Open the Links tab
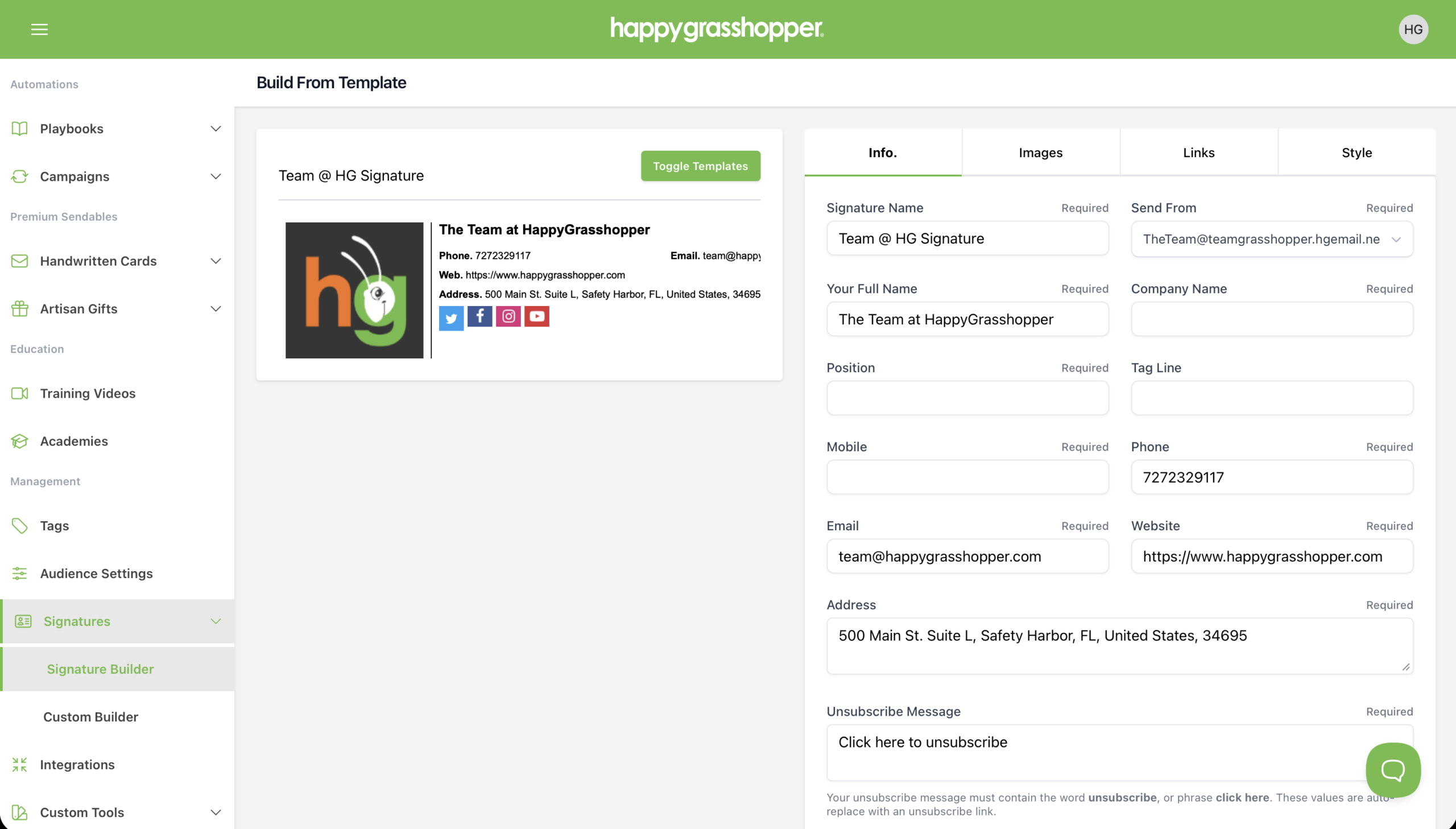The image size is (1456, 829). click(1198, 152)
